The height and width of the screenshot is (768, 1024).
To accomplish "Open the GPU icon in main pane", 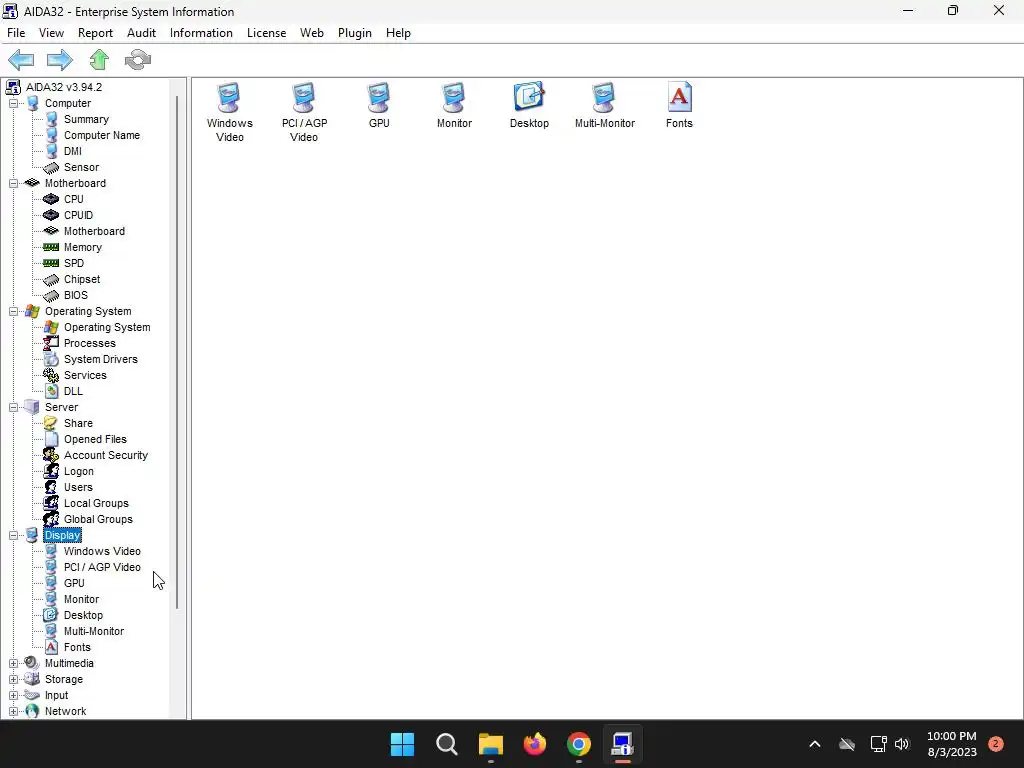I will (x=379, y=106).
